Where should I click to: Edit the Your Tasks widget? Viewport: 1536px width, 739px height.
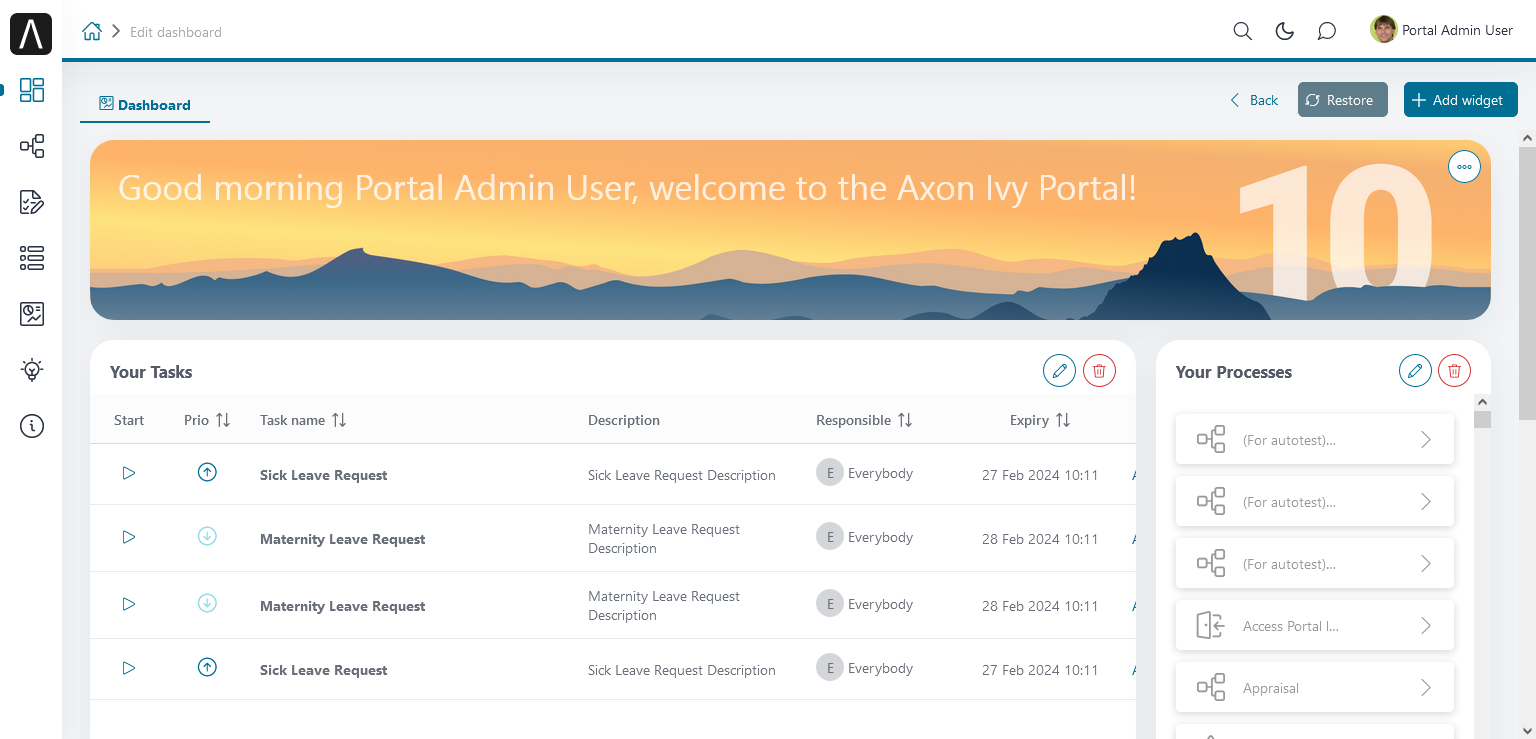pos(1060,371)
